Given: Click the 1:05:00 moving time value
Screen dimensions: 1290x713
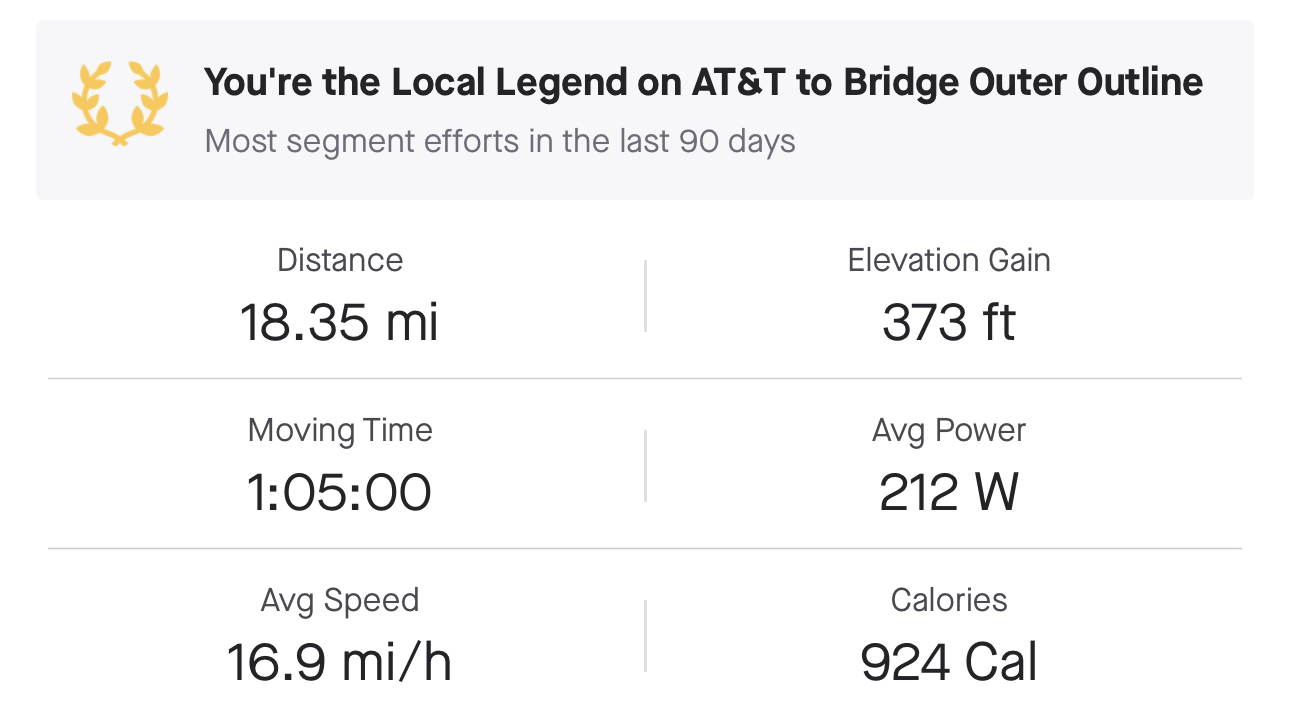Looking at the screenshot, I should pyautogui.click(x=340, y=492).
